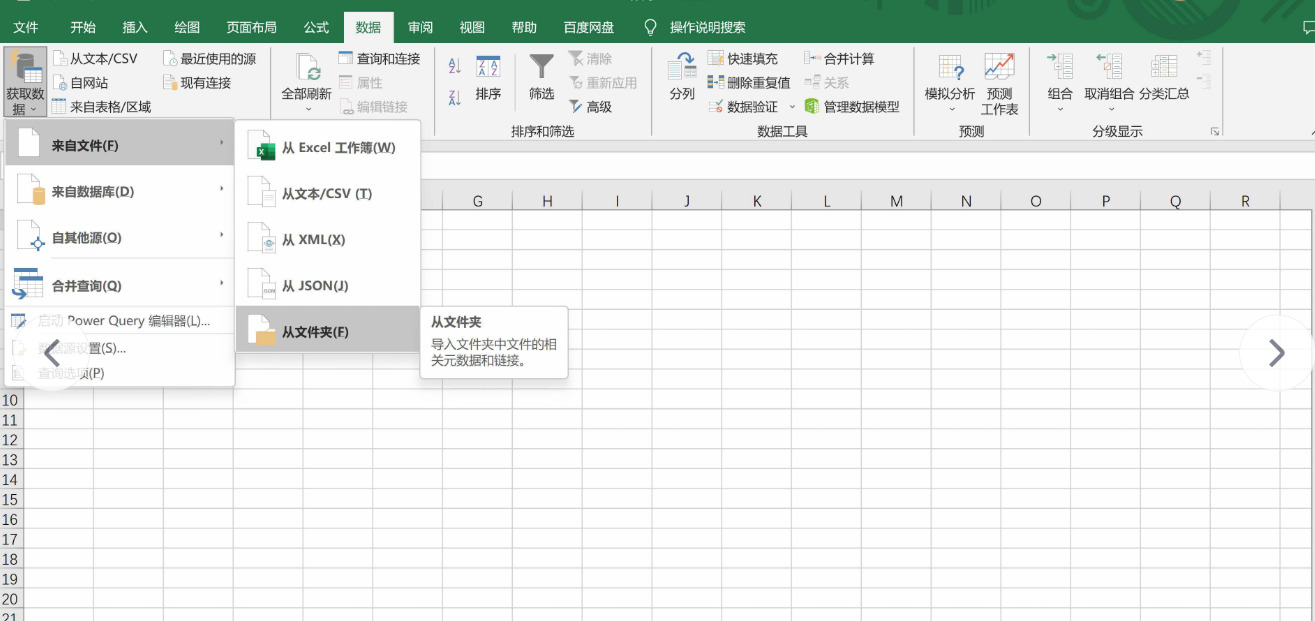Open the 获取数据 (Get Data) button

tap(25, 82)
